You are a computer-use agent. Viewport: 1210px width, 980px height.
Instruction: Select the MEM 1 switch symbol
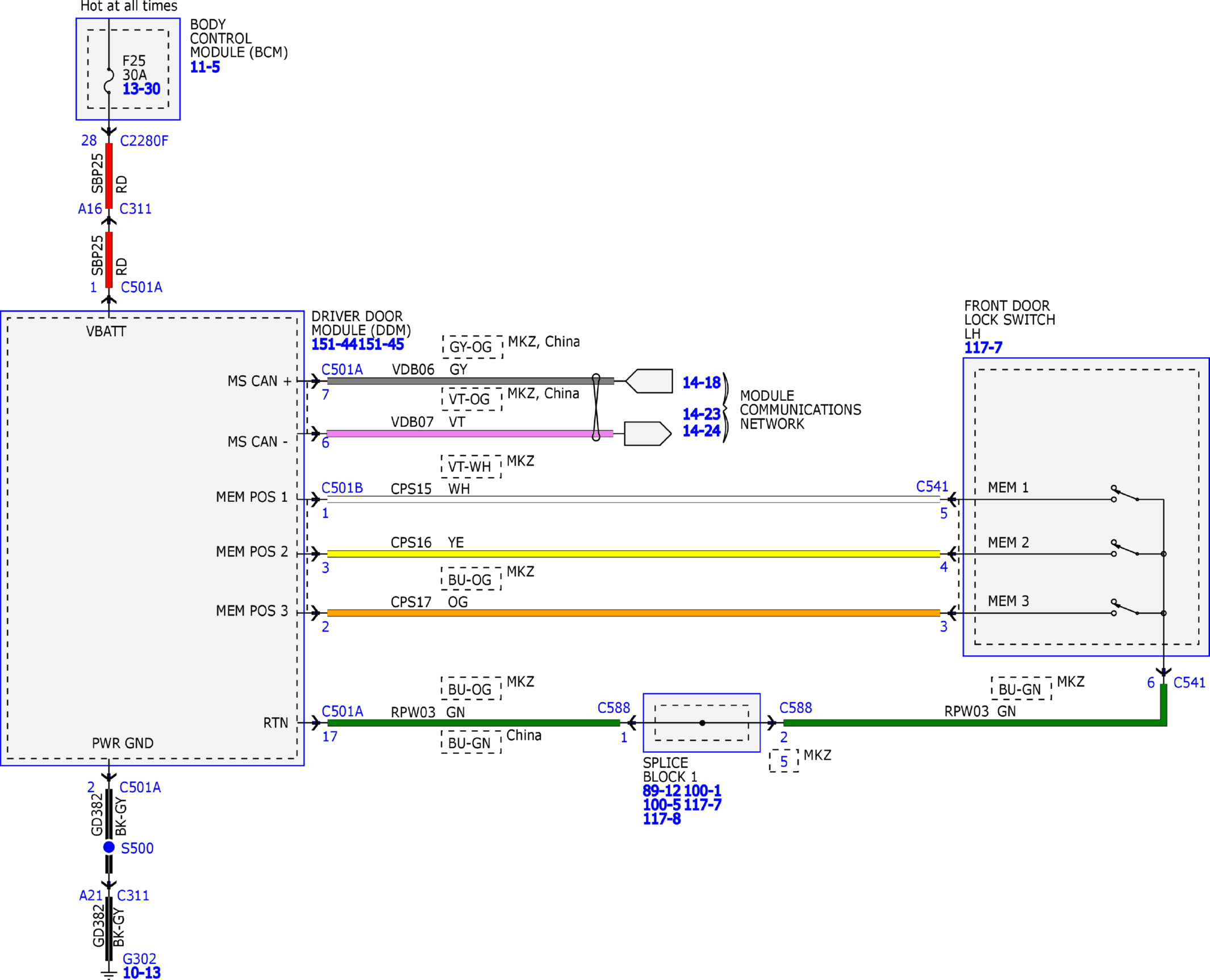[x=1125, y=494]
